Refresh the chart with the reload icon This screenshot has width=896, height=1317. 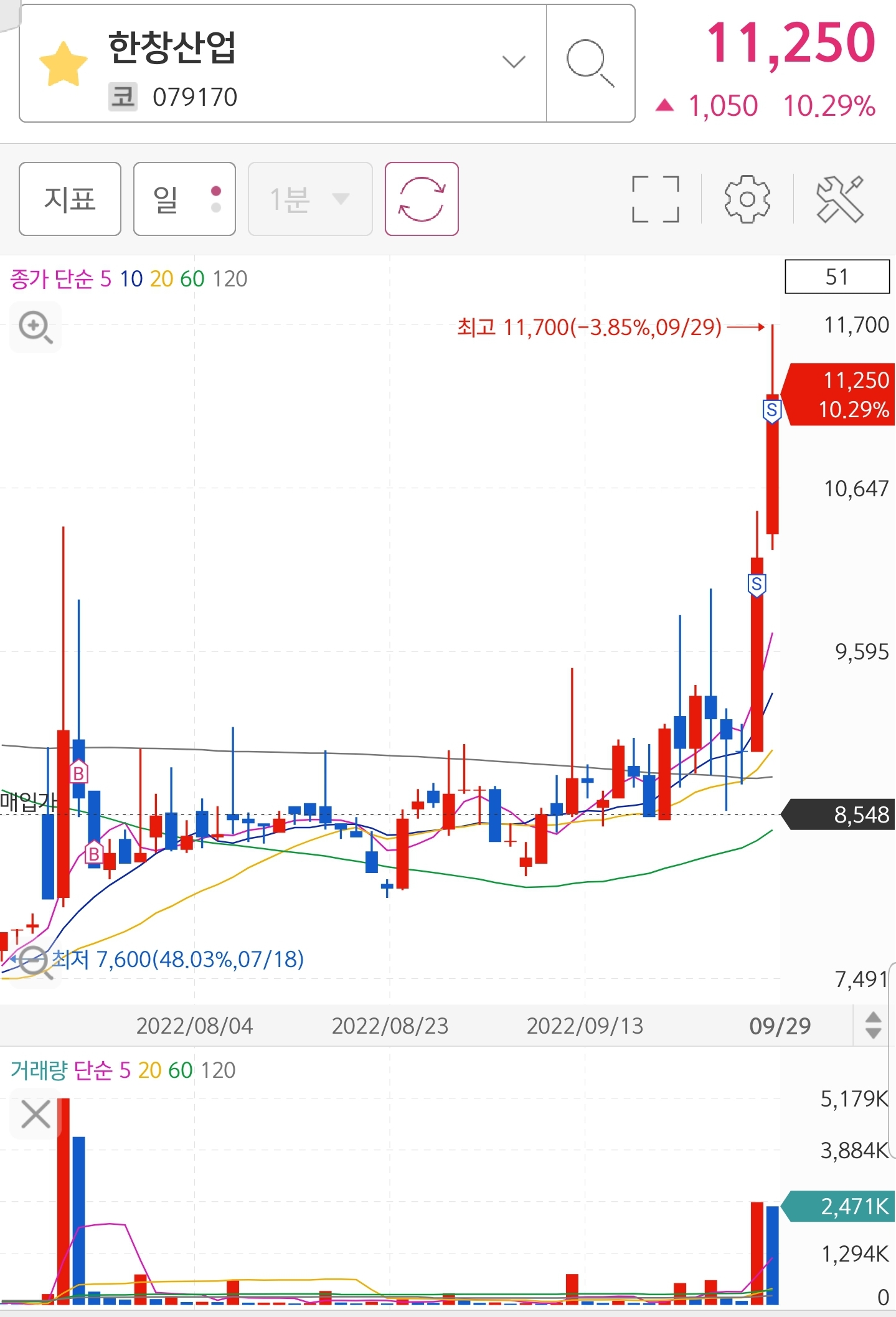tap(422, 199)
